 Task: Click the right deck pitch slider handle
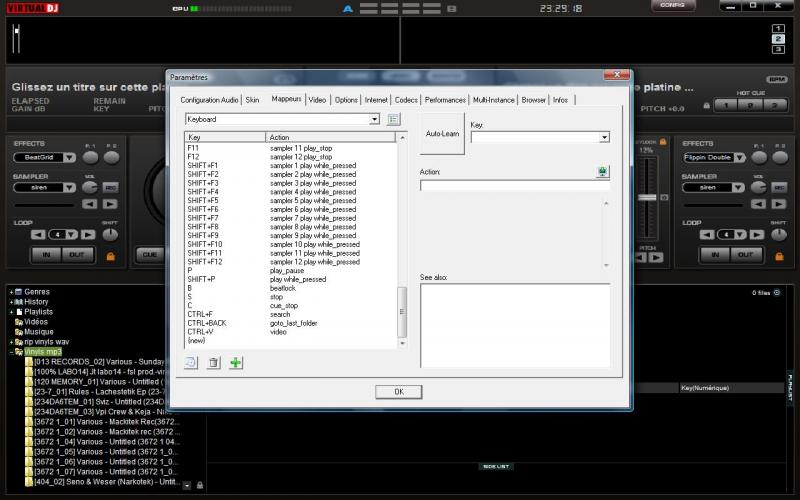tap(647, 197)
